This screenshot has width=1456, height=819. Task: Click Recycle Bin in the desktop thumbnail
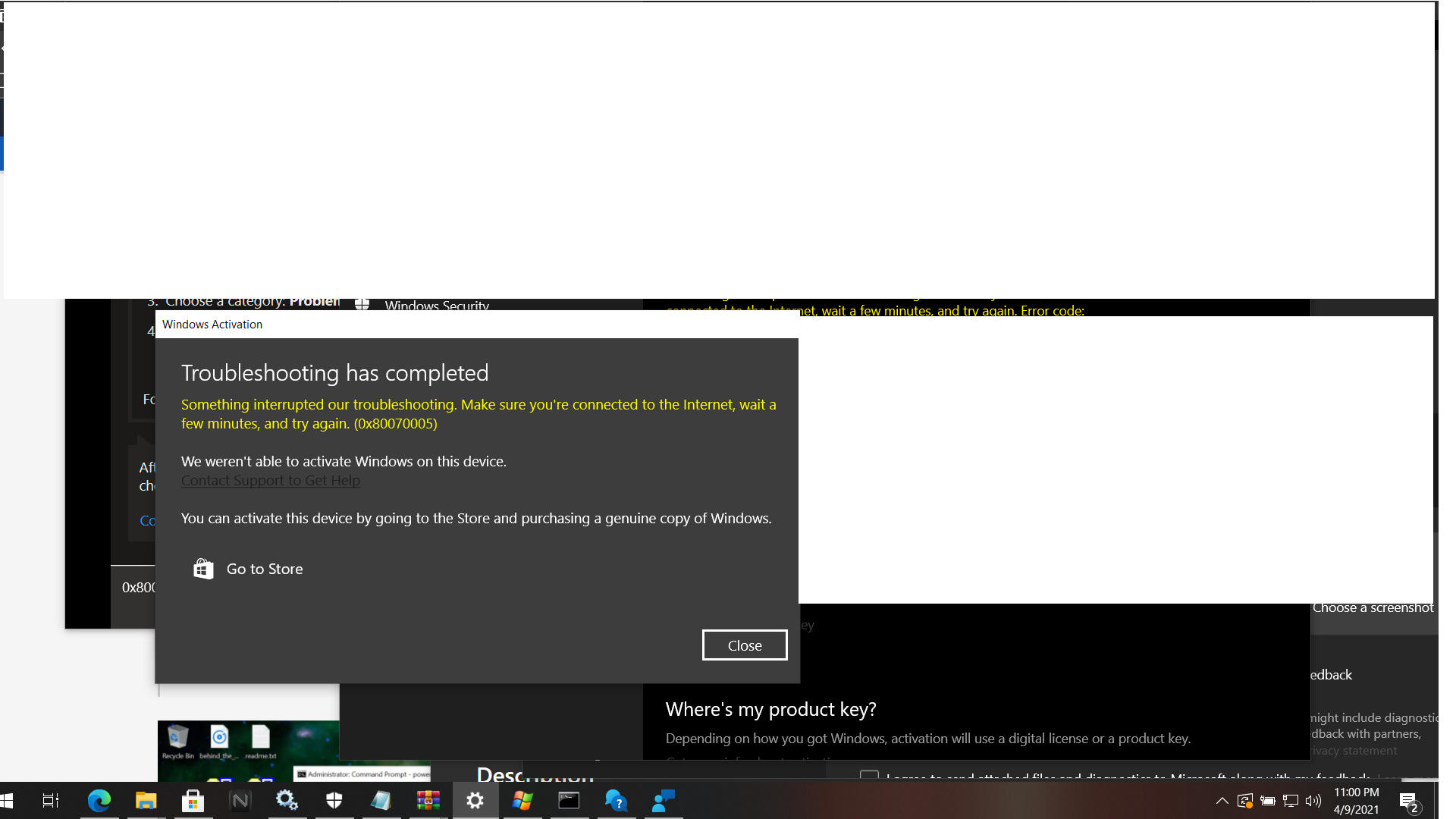pyautogui.click(x=178, y=742)
